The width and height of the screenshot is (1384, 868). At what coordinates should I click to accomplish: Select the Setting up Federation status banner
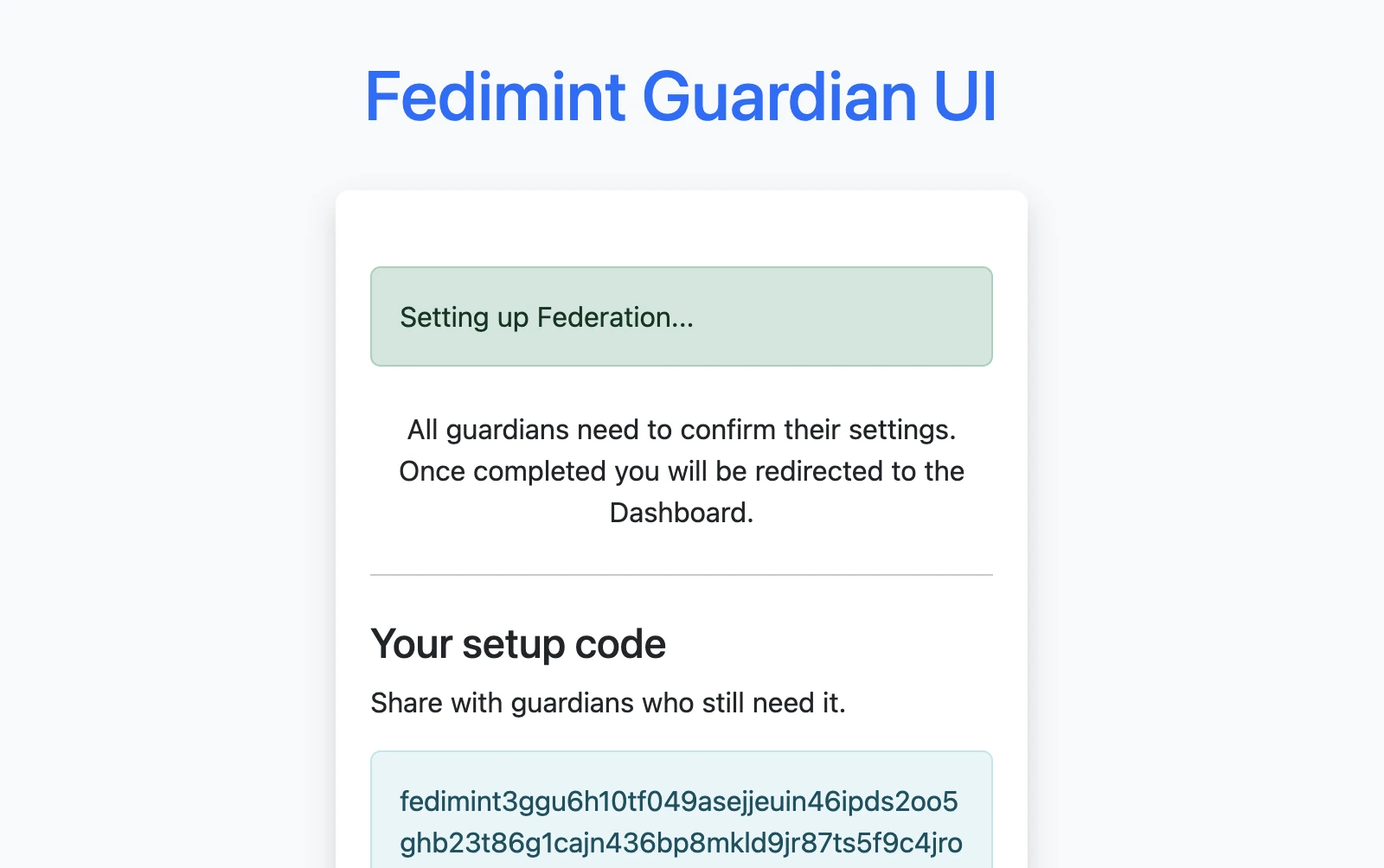point(682,316)
